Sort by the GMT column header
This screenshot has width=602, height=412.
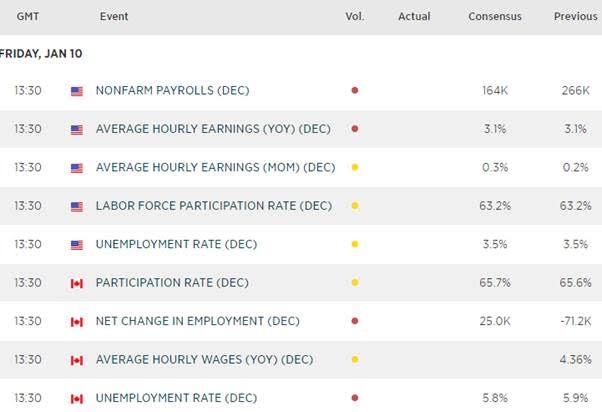click(25, 16)
